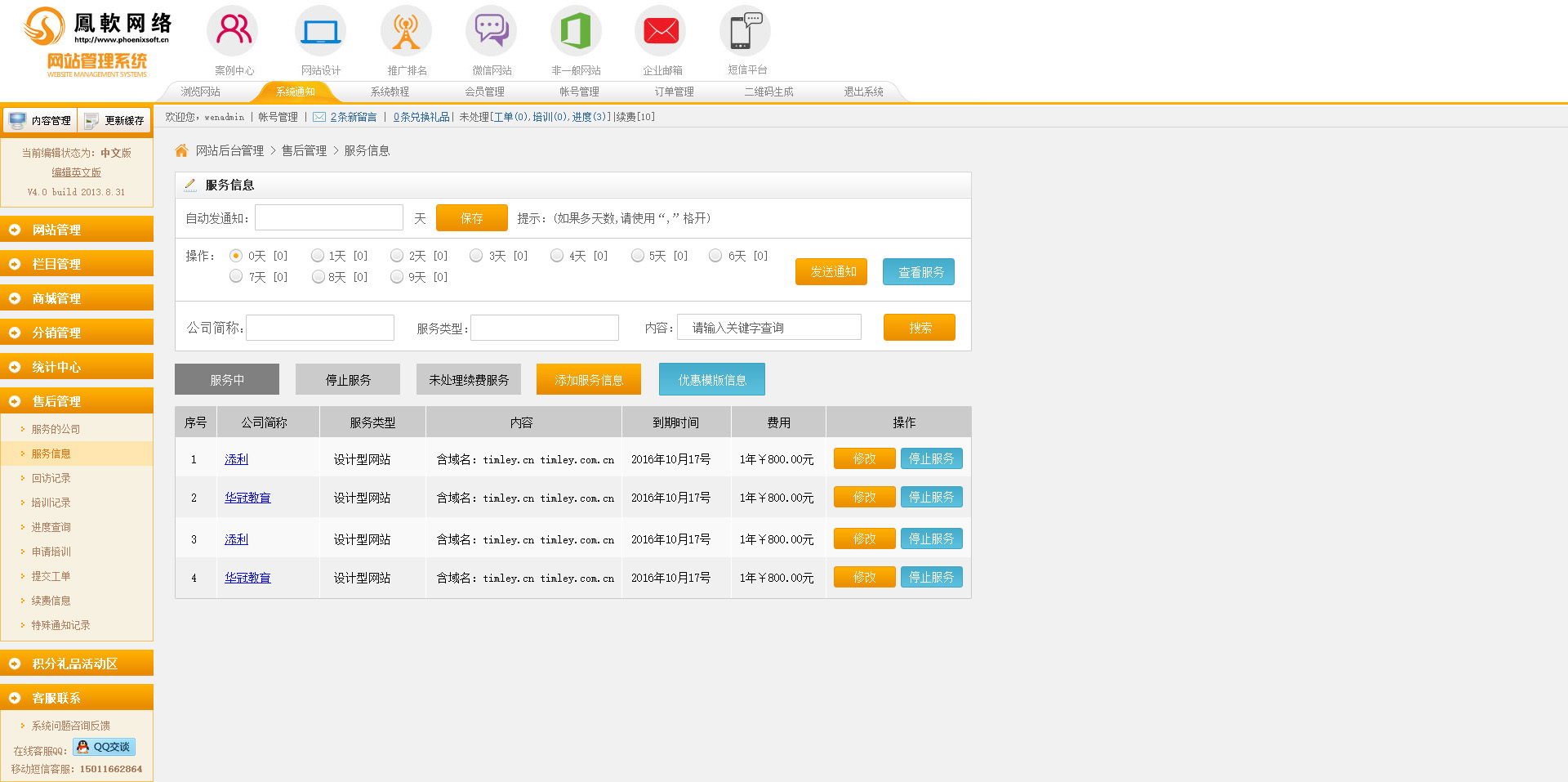1568x782 pixels.
Task: Click the 网站设计 laptop icon
Action: (x=320, y=31)
